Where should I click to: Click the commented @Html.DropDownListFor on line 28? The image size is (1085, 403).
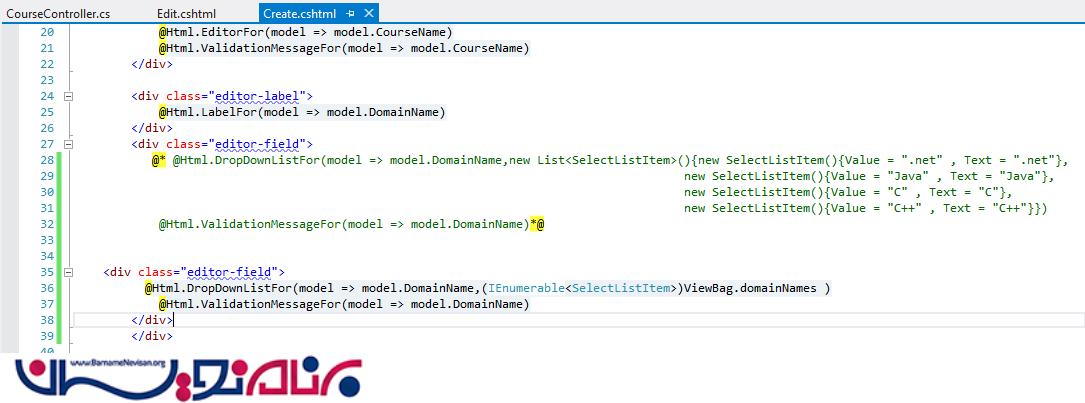pyautogui.click(x=248, y=161)
